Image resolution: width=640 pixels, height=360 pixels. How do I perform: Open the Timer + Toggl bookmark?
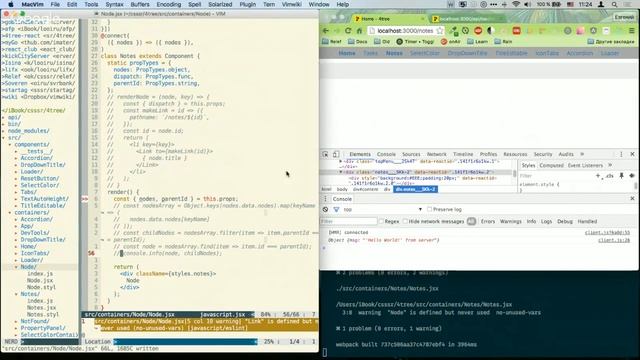pos(414,42)
